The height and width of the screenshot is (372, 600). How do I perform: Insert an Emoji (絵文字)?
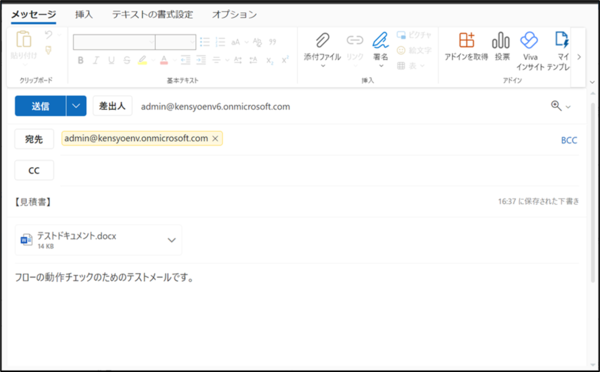point(414,51)
